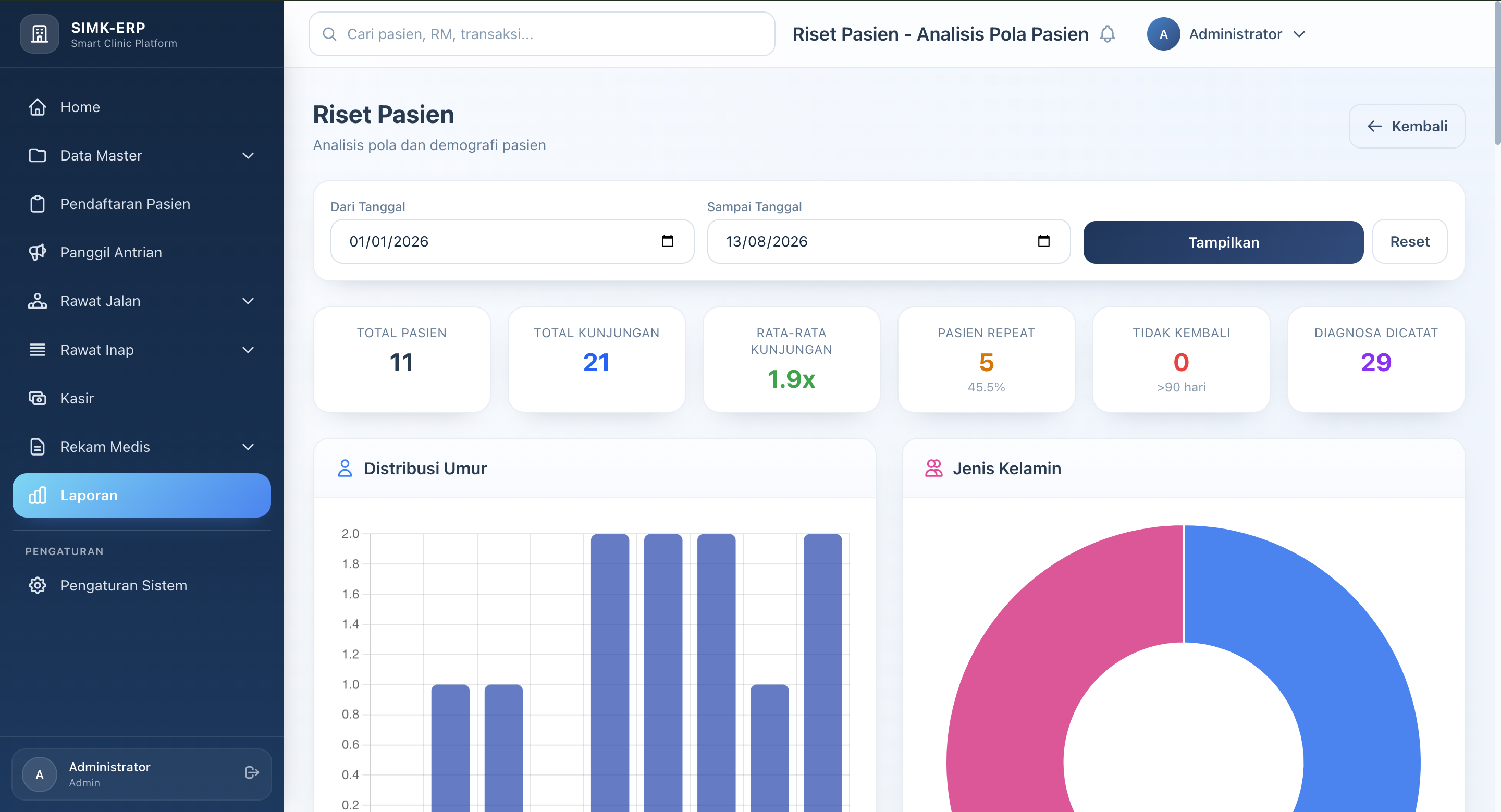1501x812 pixels.
Task: Expand the Rawat Inap chevron
Action: pos(248,350)
